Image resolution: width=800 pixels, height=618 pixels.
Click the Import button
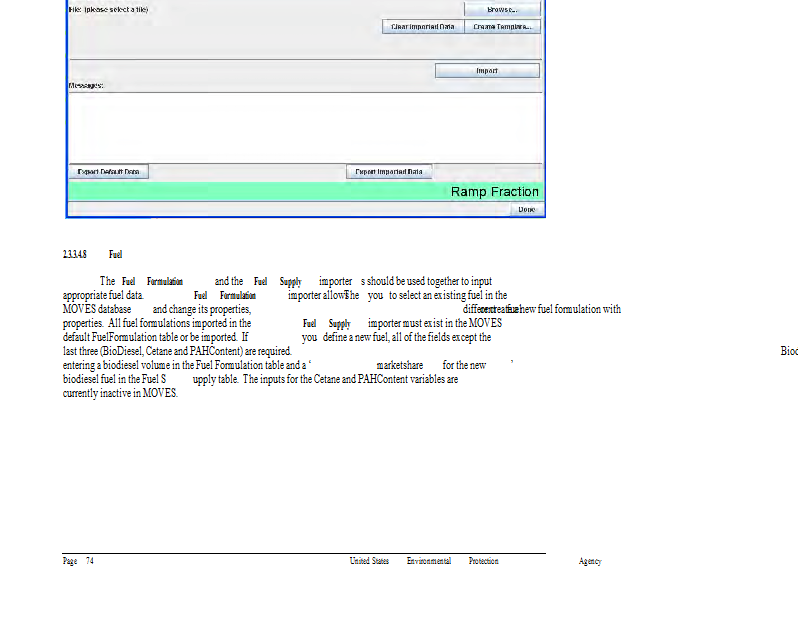pyautogui.click(x=487, y=71)
